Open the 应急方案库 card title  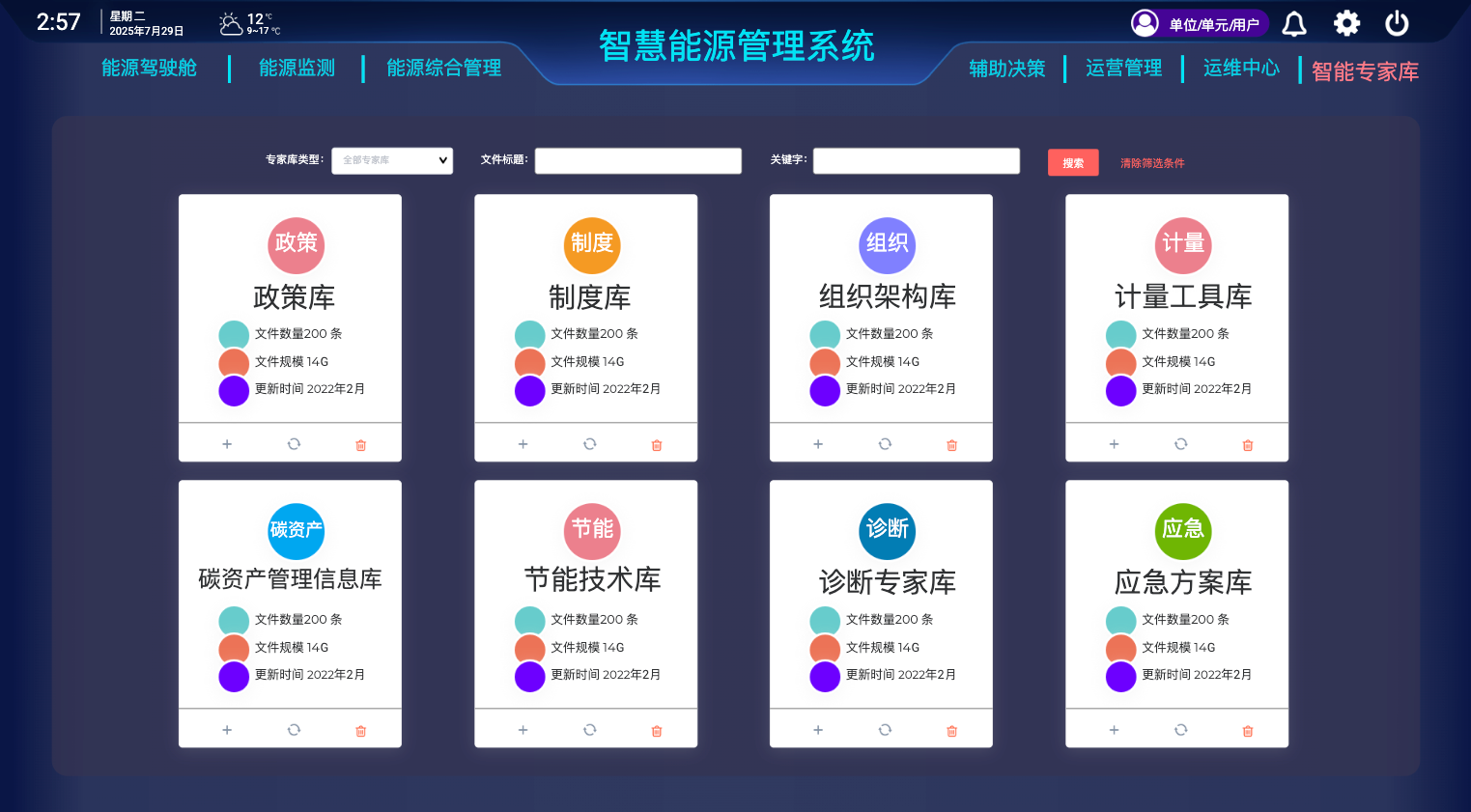tap(1183, 582)
